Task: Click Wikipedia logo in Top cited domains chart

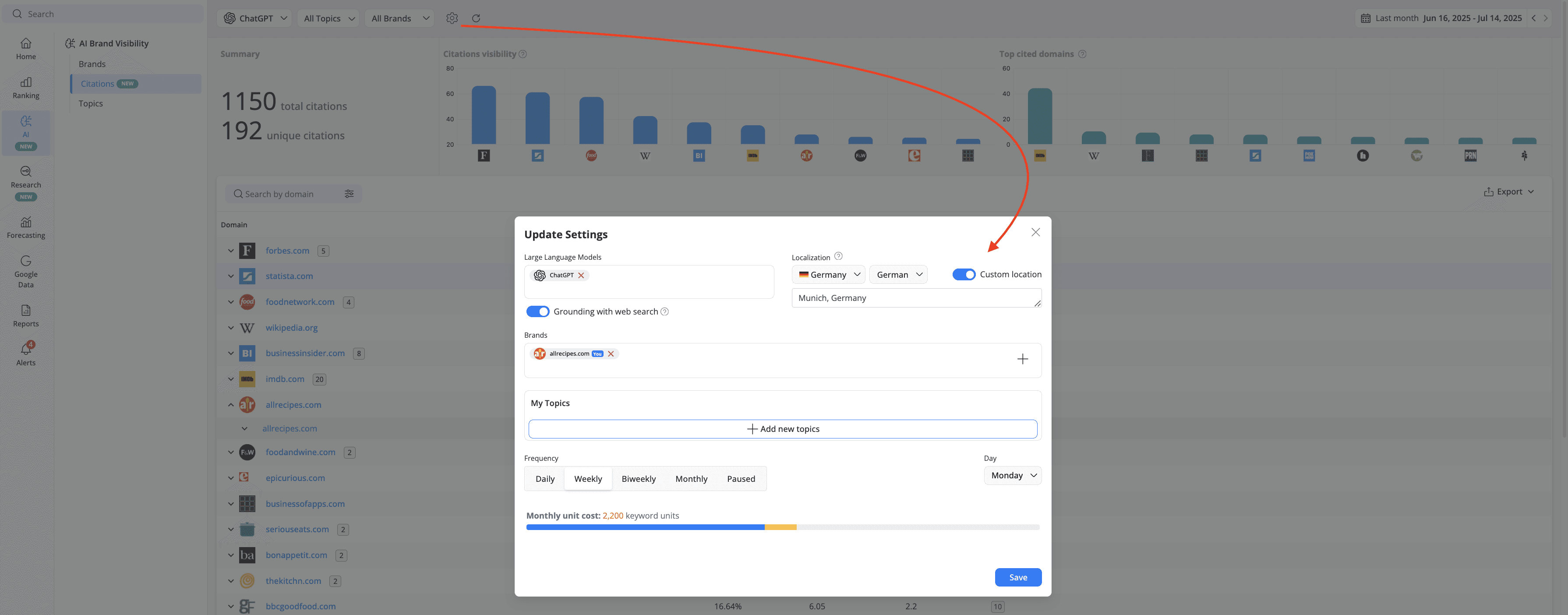Action: (1094, 156)
